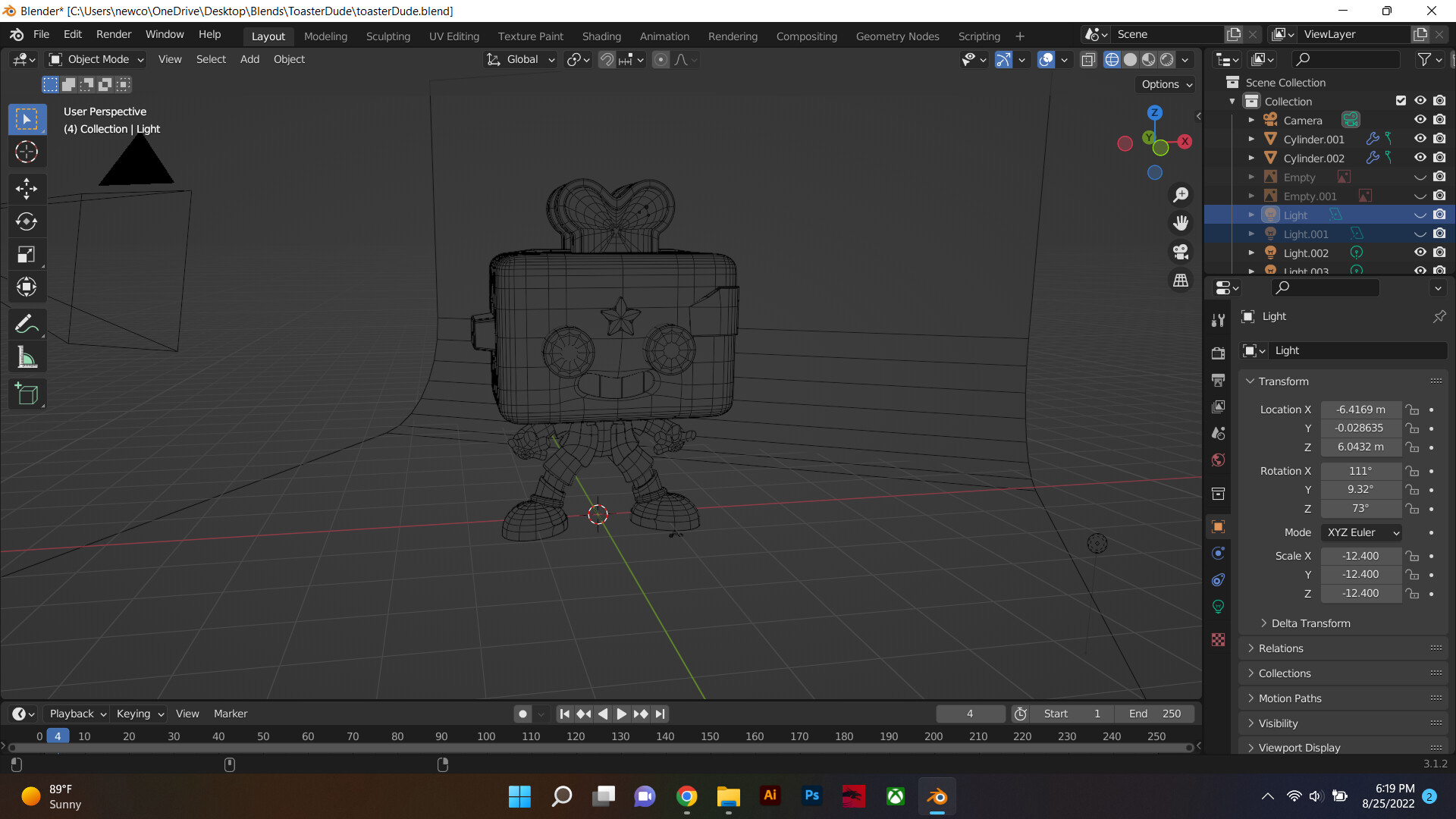This screenshot has height=819, width=1456.
Task: Uncheck the Collection enable checkbox
Action: point(1400,100)
